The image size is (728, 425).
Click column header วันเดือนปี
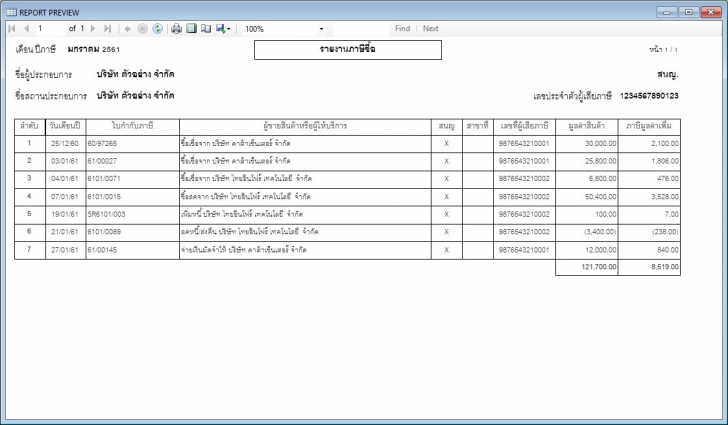65,126
